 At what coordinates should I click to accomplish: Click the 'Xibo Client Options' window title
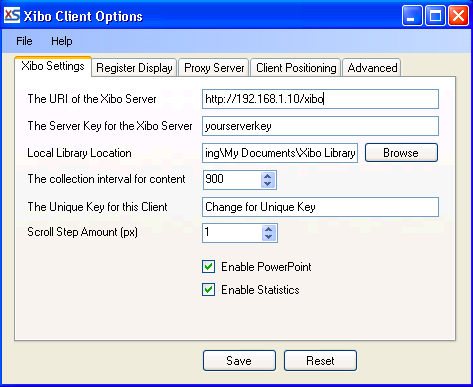tap(83, 16)
